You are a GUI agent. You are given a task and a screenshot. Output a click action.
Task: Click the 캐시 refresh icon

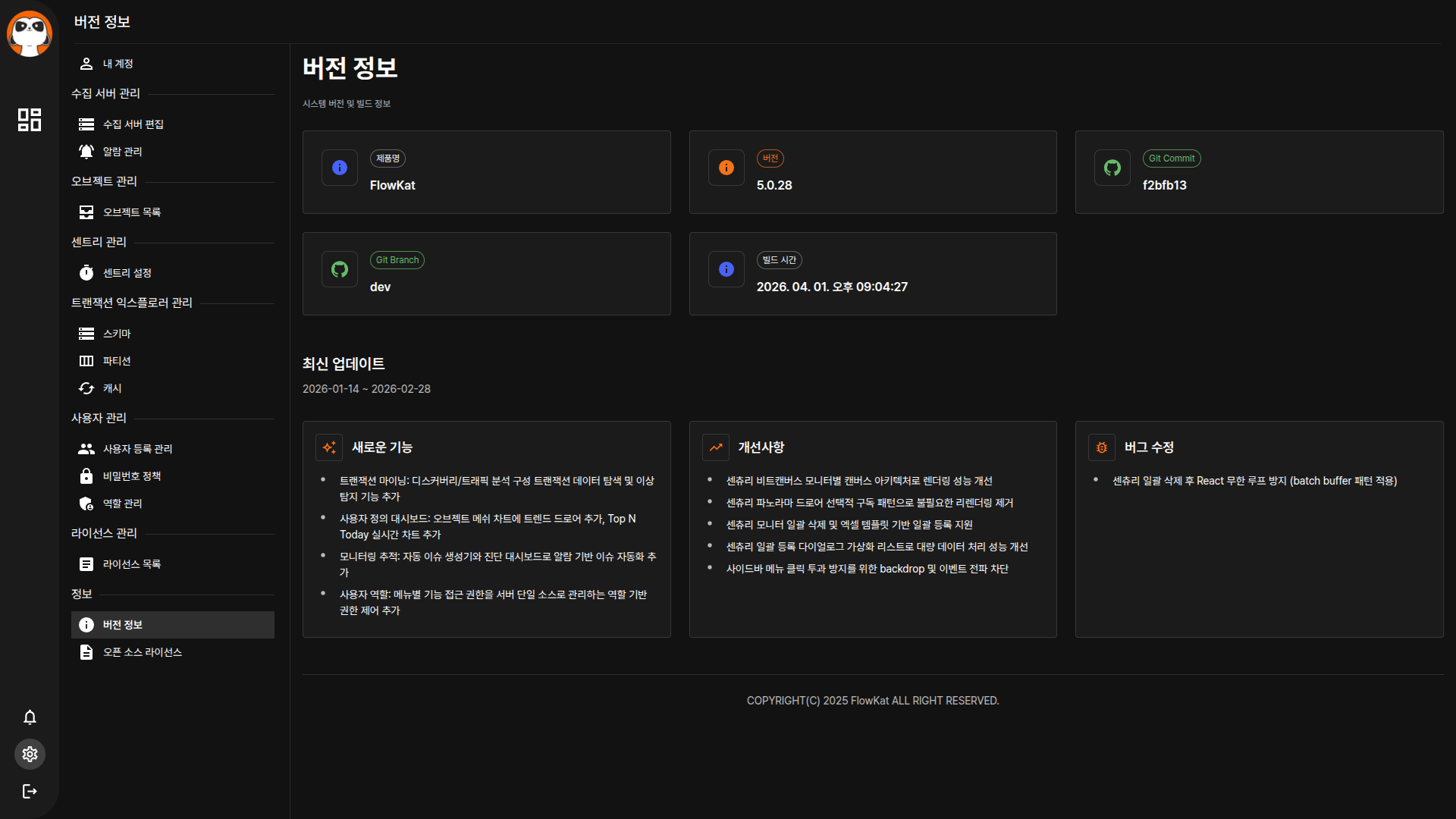(86, 388)
